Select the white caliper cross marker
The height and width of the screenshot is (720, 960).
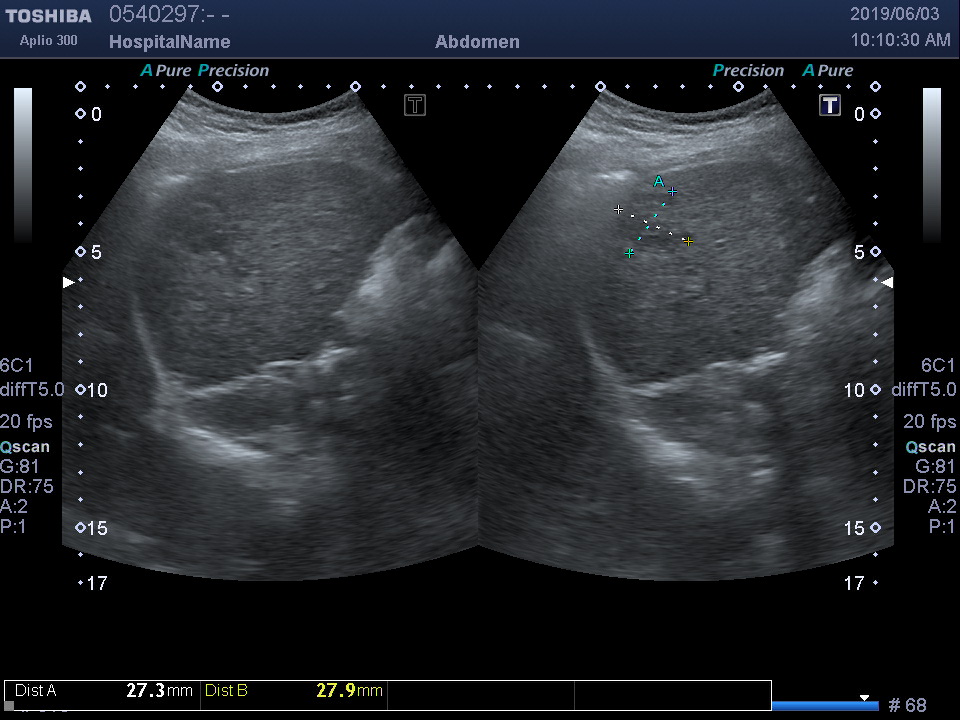pyautogui.click(x=618, y=210)
